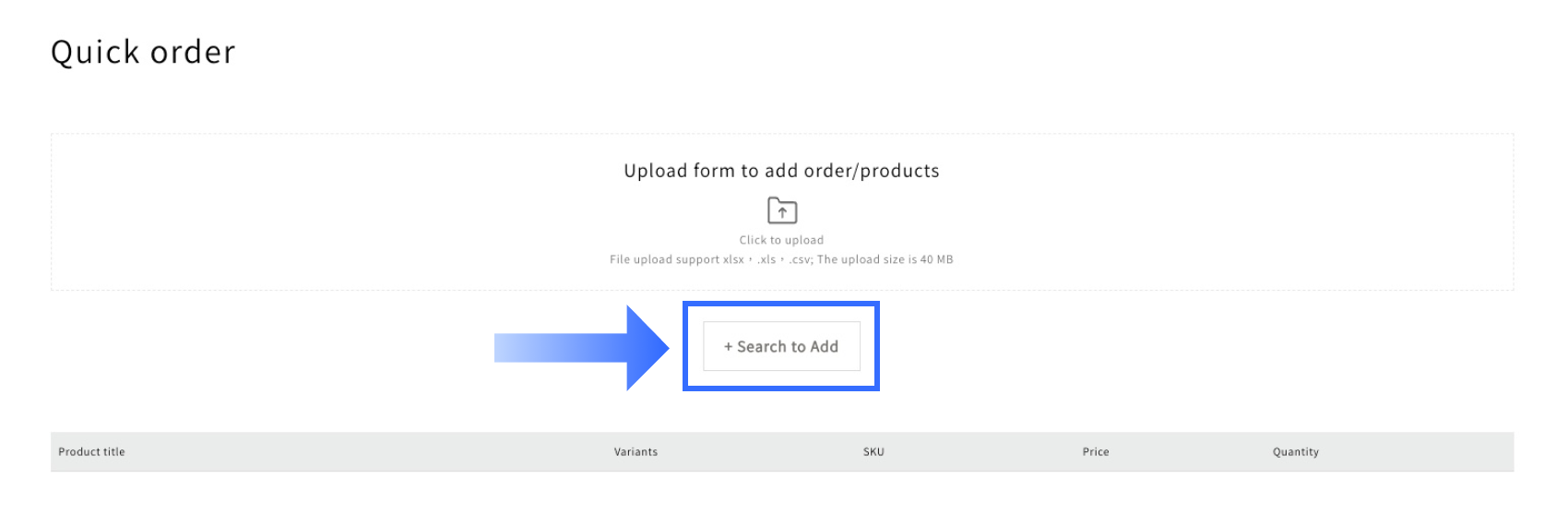Click the '40 MB' upload size text
This screenshot has height=526, width=1568.
[936, 259]
